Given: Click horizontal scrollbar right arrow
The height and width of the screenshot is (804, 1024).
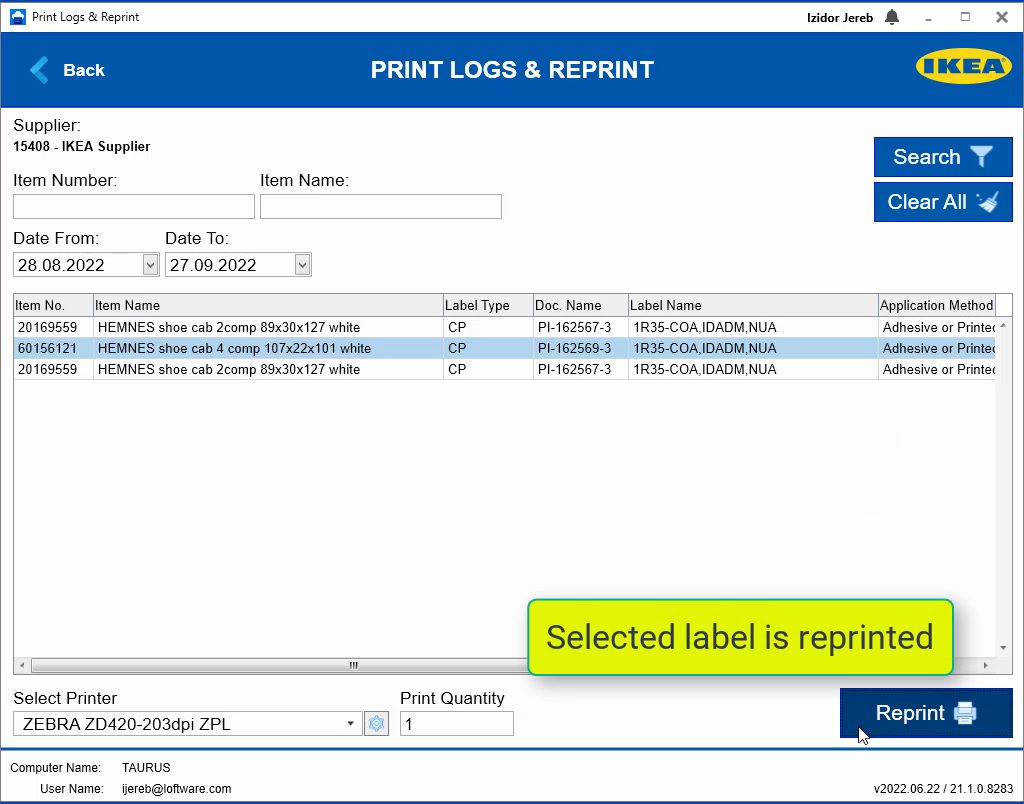Looking at the screenshot, I should (x=985, y=666).
